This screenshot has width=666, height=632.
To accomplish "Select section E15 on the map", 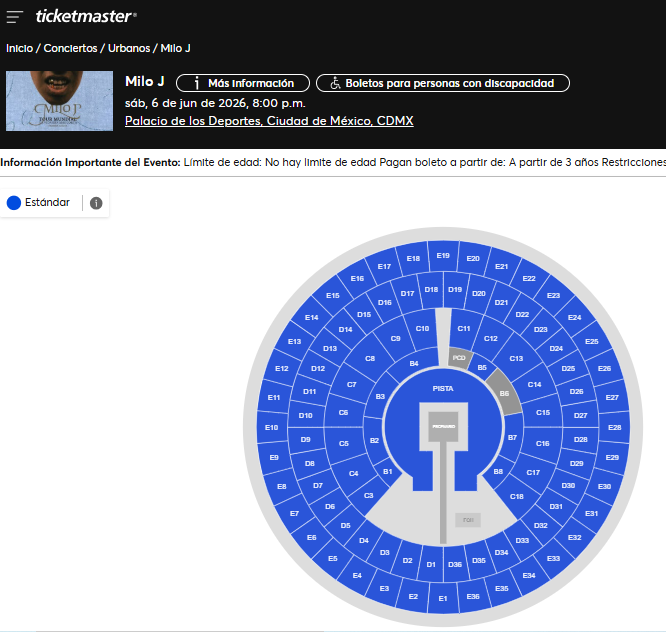I will (x=333, y=295).
